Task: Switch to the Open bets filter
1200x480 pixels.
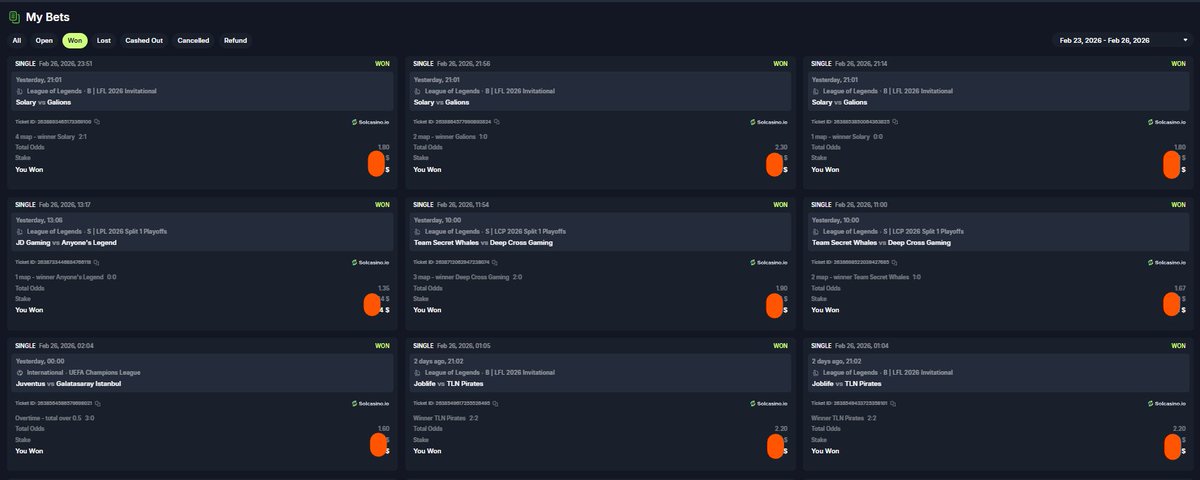Action: [x=44, y=41]
